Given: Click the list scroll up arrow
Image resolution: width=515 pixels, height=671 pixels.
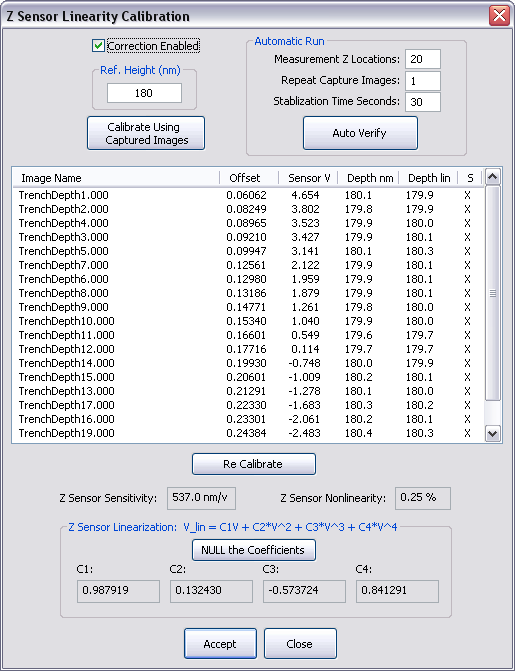Looking at the screenshot, I should tap(493, 177).
